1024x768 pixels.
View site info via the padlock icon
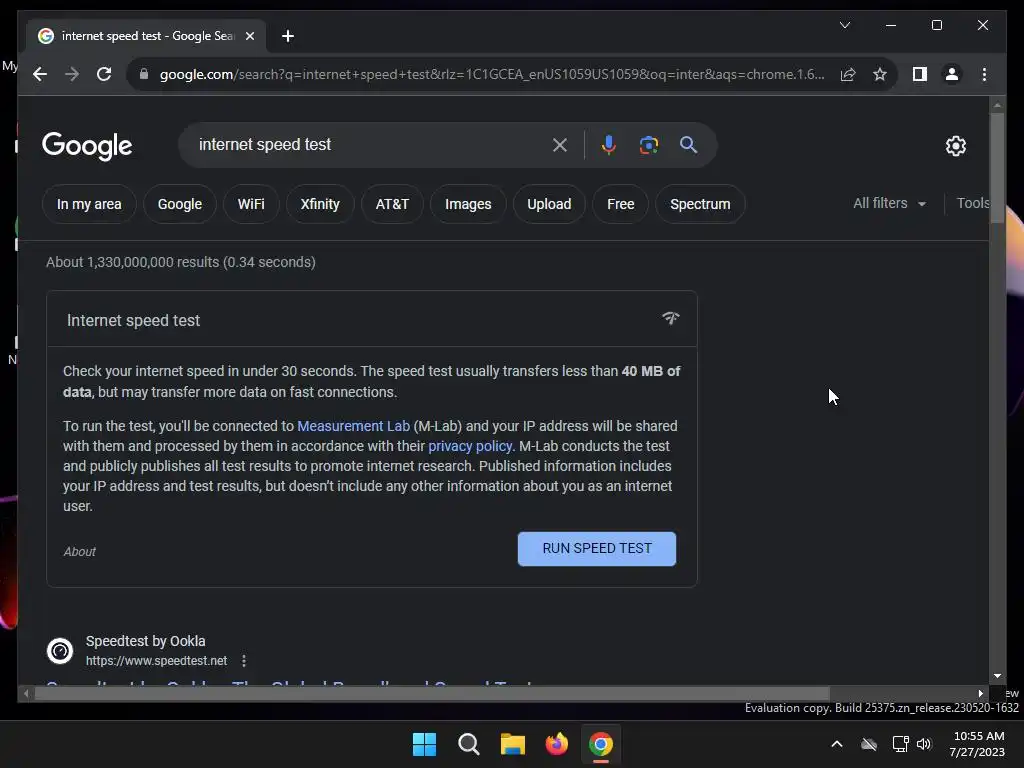(144, 74)
